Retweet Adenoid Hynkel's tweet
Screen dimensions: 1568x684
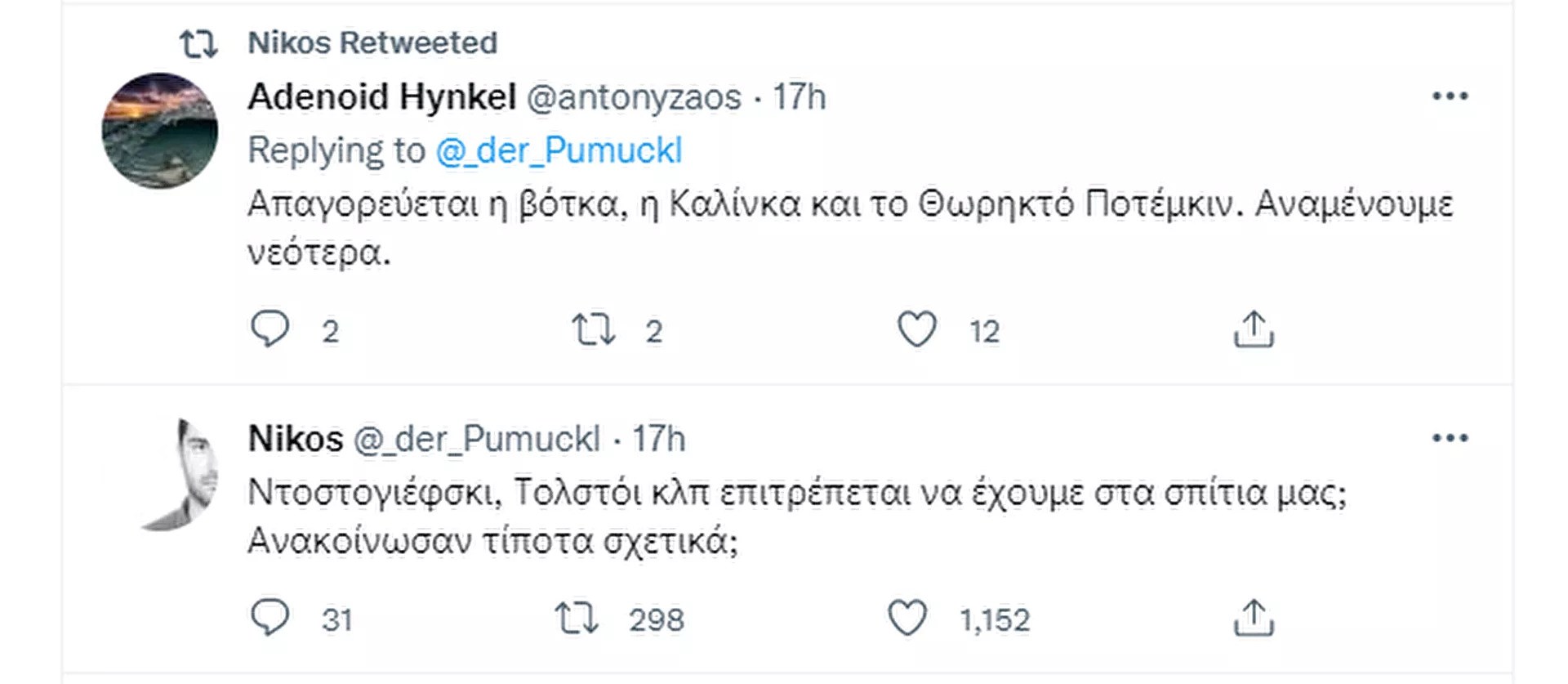[592, 330]
